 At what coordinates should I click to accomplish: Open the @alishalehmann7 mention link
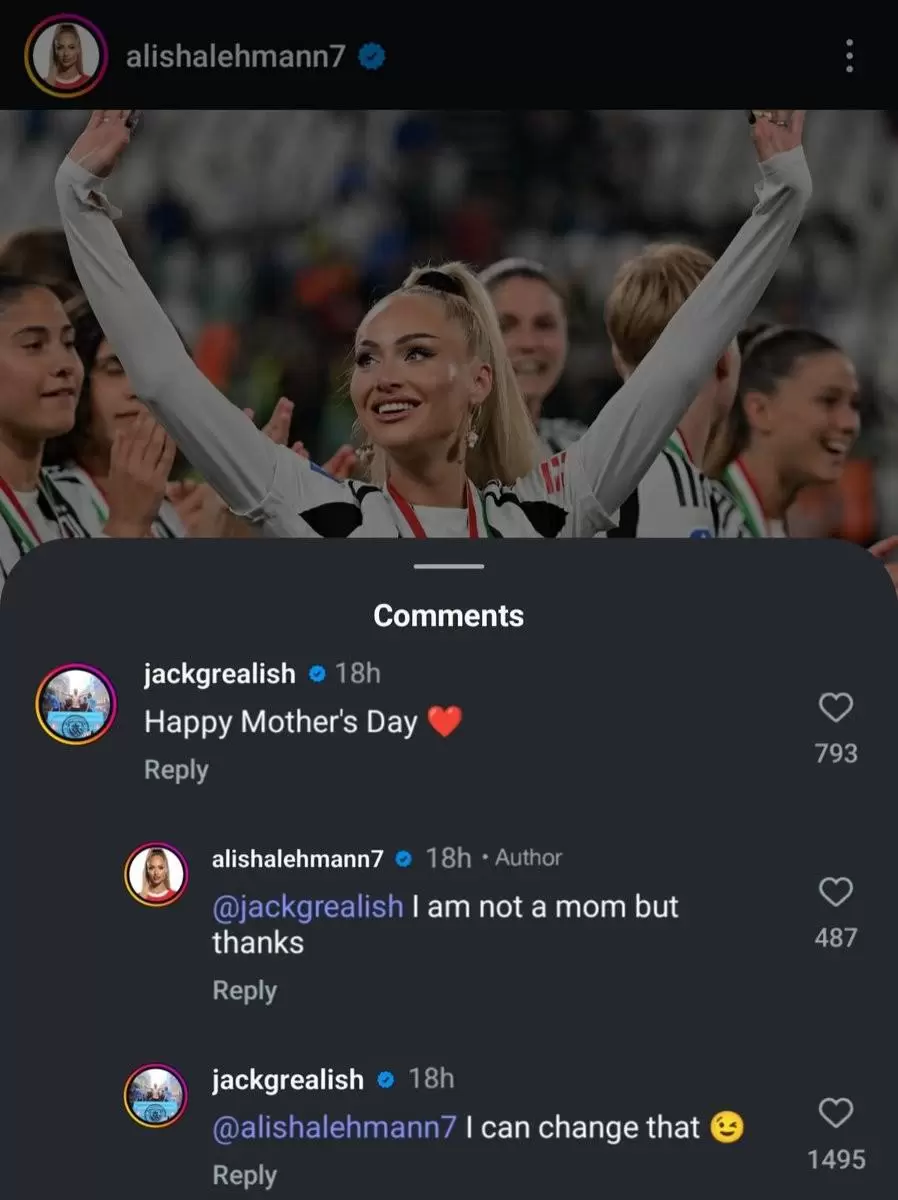[x=334, y=1128]
